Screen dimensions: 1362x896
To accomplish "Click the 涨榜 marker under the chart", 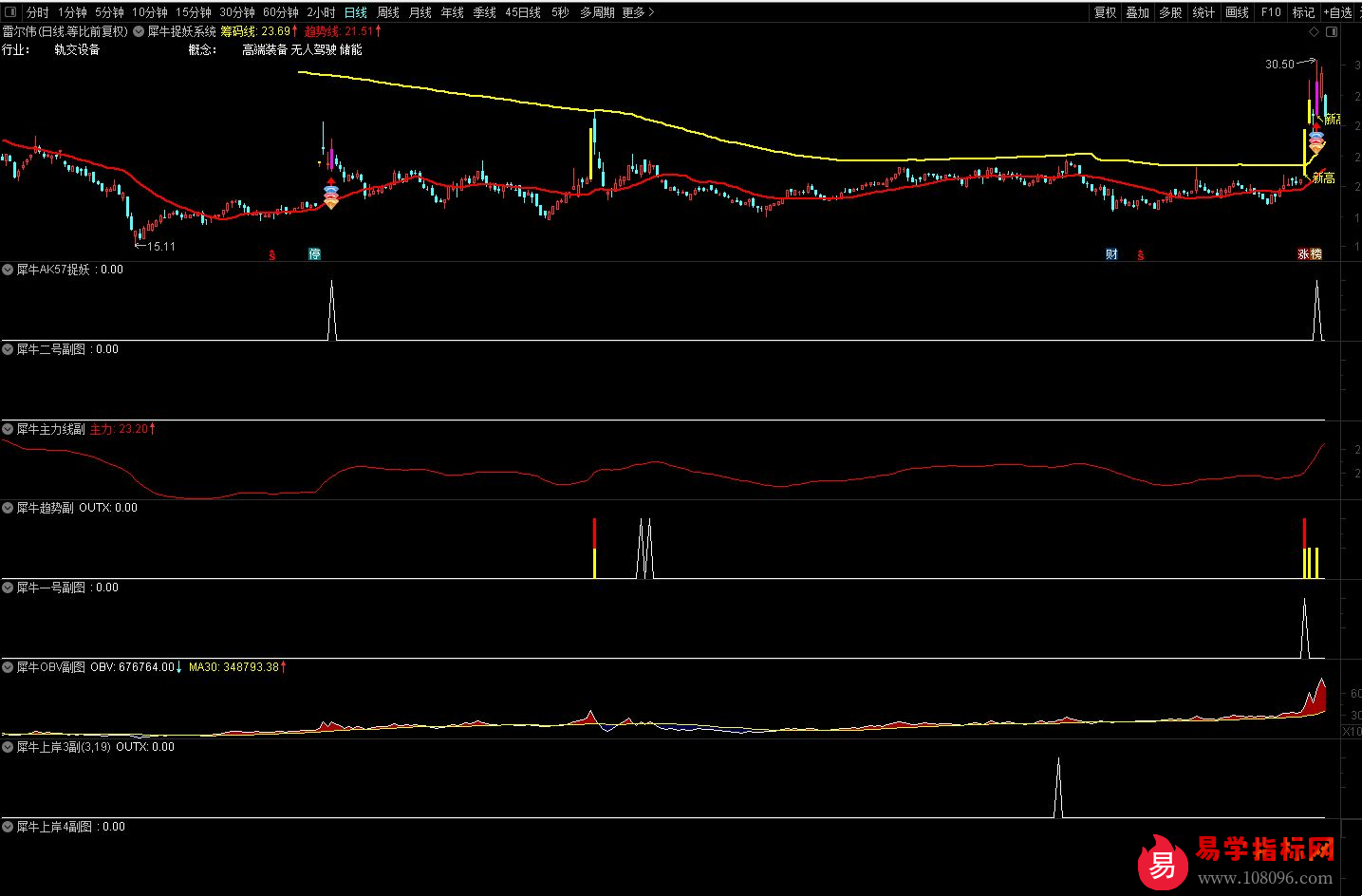I will coord(1310,254).
